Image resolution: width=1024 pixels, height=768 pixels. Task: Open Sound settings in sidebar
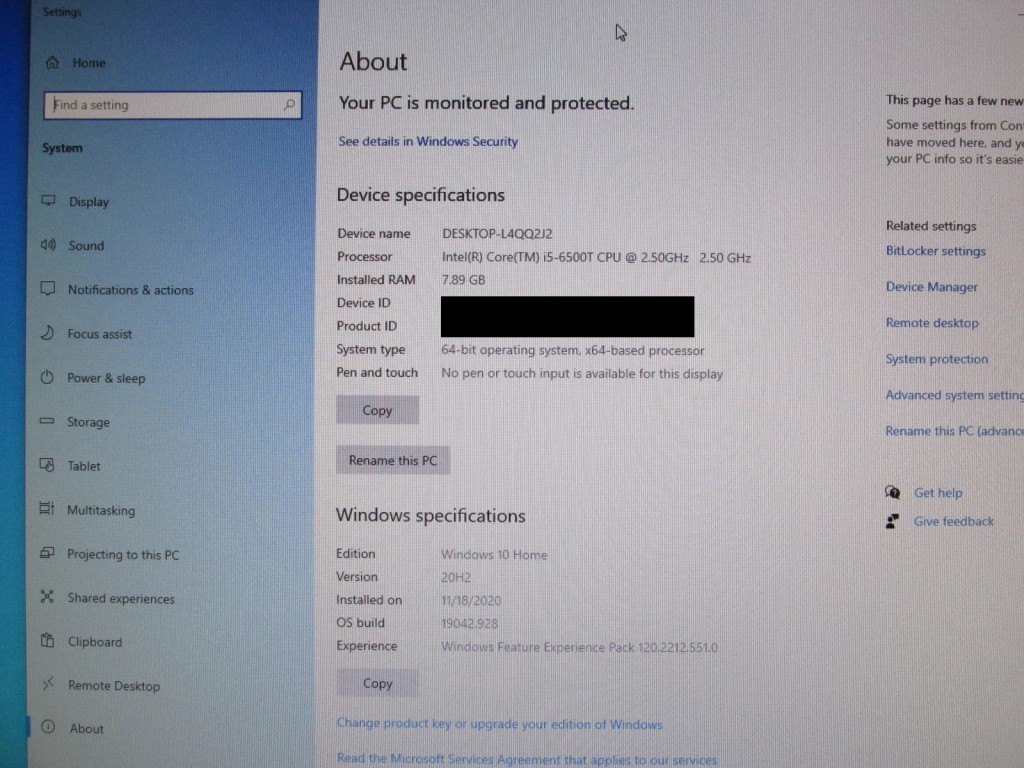coord(86,246)
